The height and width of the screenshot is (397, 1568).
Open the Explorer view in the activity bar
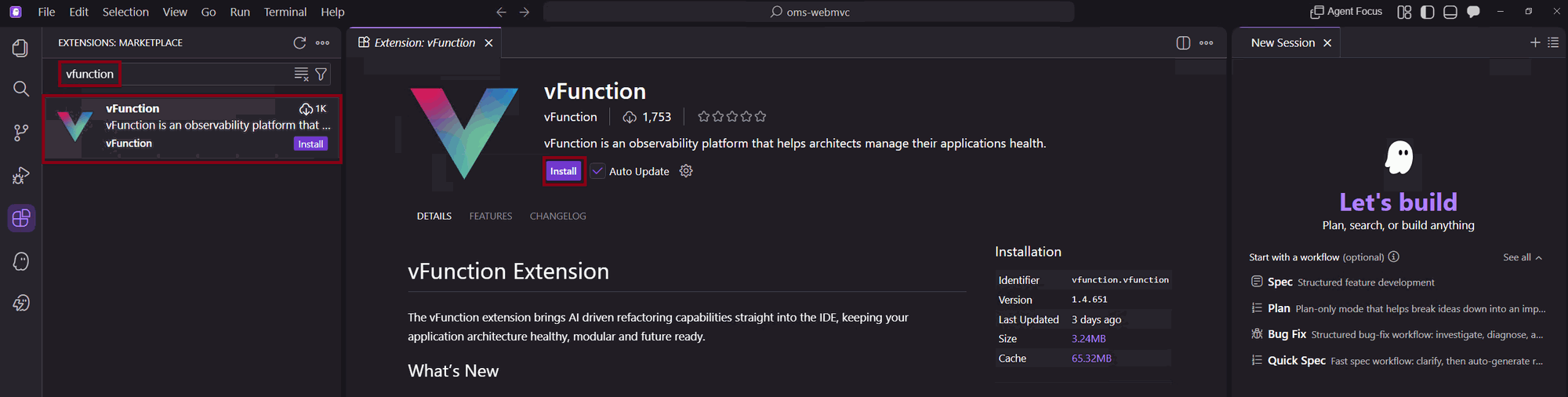[21, 48]
